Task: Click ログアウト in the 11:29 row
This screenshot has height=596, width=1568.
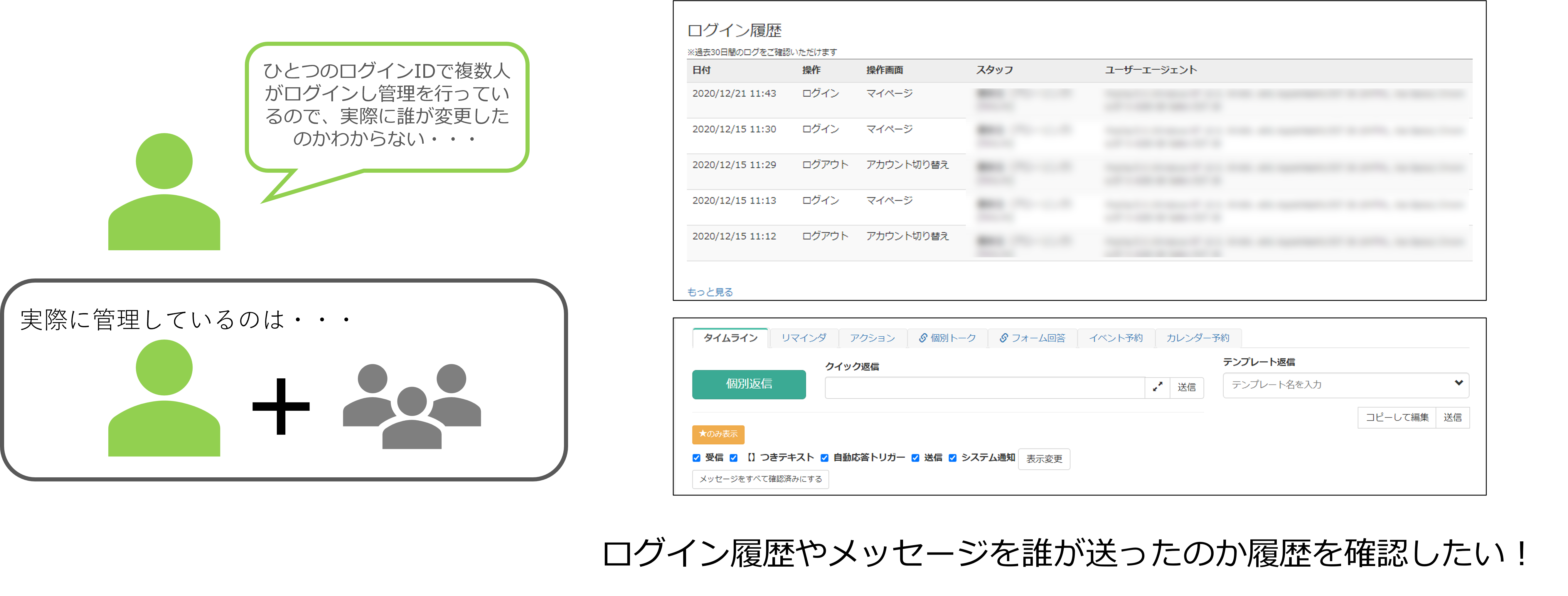Action: coord(825,165)
